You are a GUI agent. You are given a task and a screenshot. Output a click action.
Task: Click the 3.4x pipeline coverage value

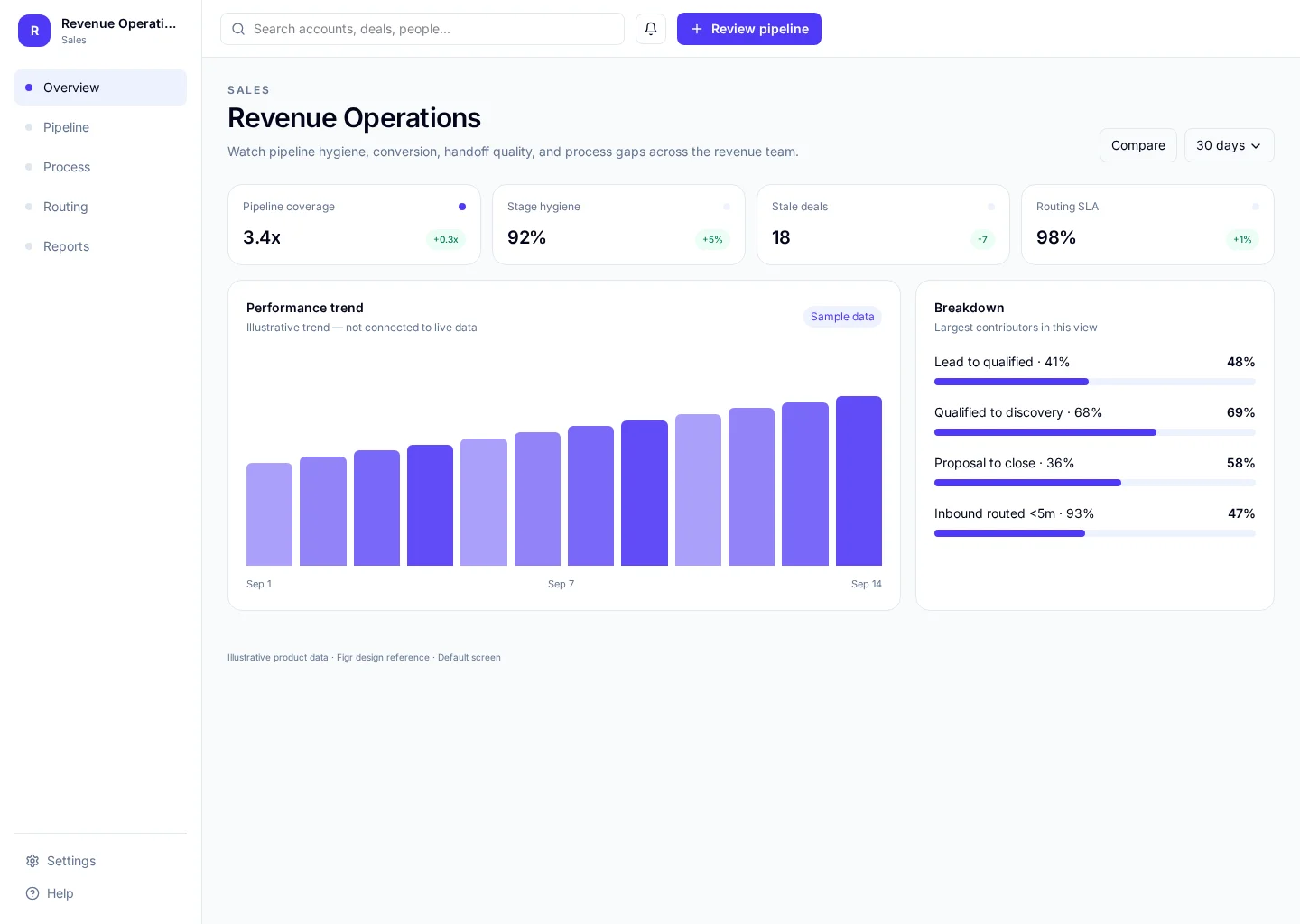[262, 237]
